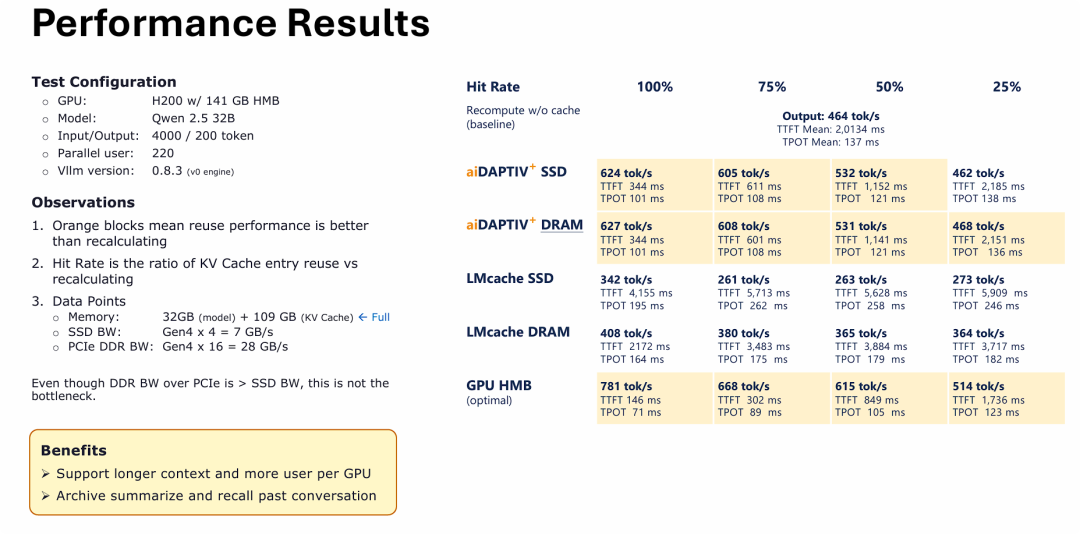
Task: Click the 342 tok/s LMcache SSD cell
Action: (x=625, y=280)
